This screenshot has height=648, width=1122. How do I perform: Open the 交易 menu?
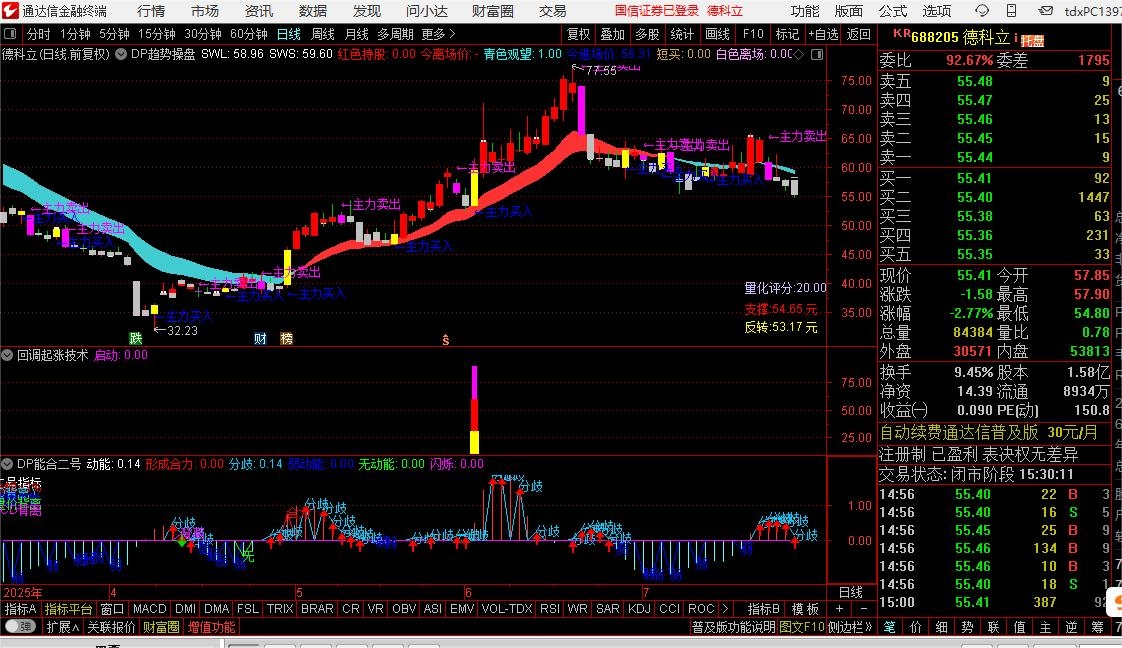pos(552,11)
